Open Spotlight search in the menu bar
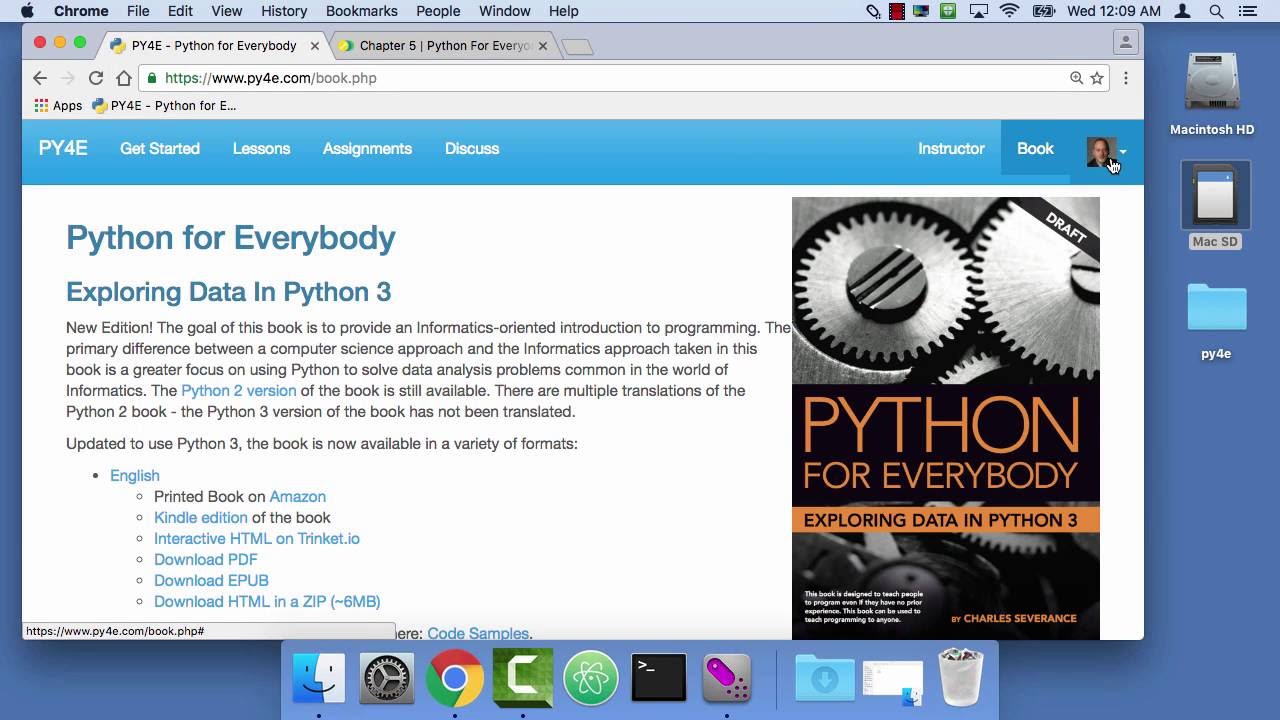This screenshot has width=1280, height=720. 1217,11
